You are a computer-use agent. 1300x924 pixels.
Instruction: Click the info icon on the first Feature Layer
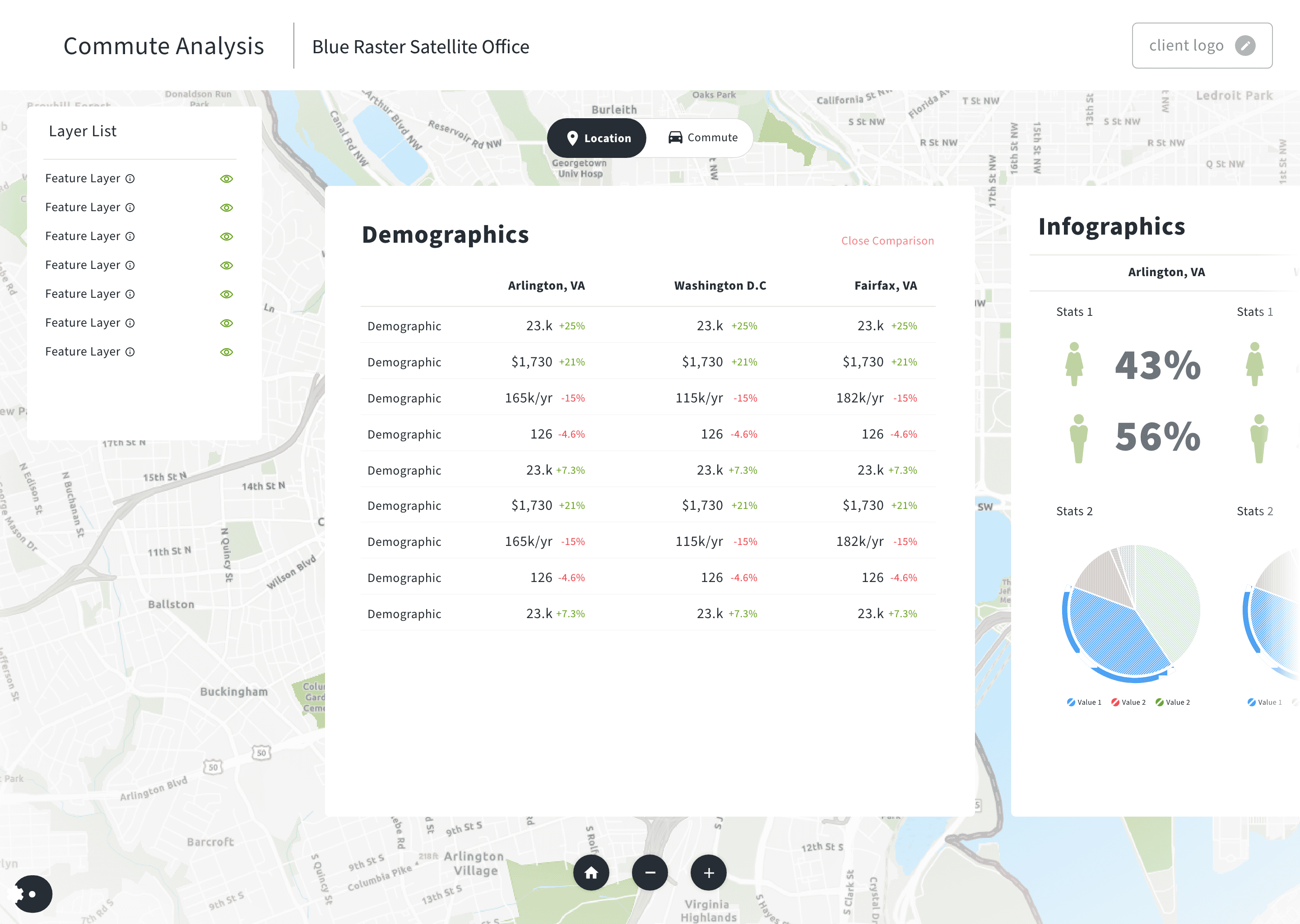131,178
